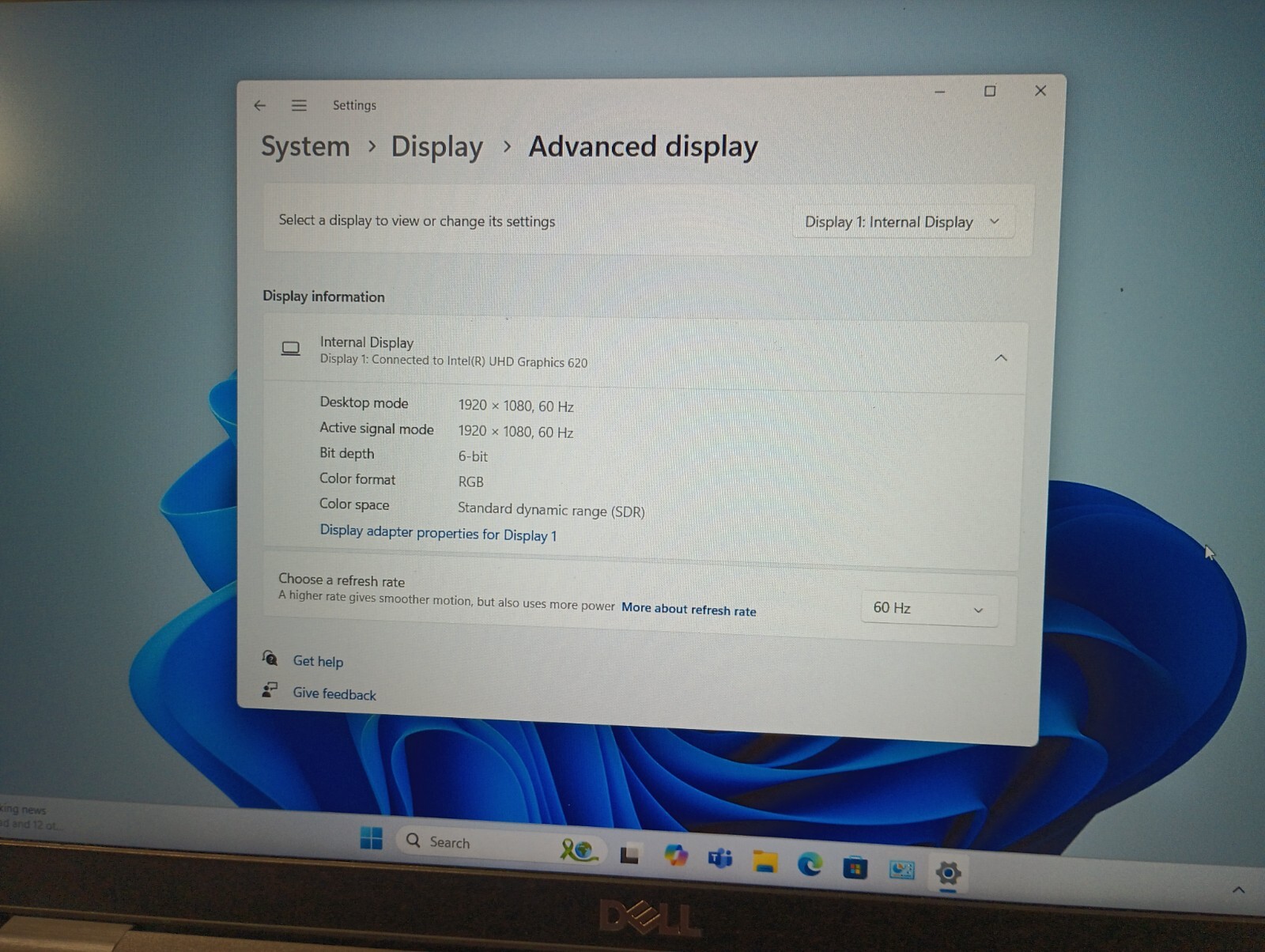This screenshot has width=1265, height=952.
Task: Navigate to System in the breadcrumb
Action: (x=305, y=146)
